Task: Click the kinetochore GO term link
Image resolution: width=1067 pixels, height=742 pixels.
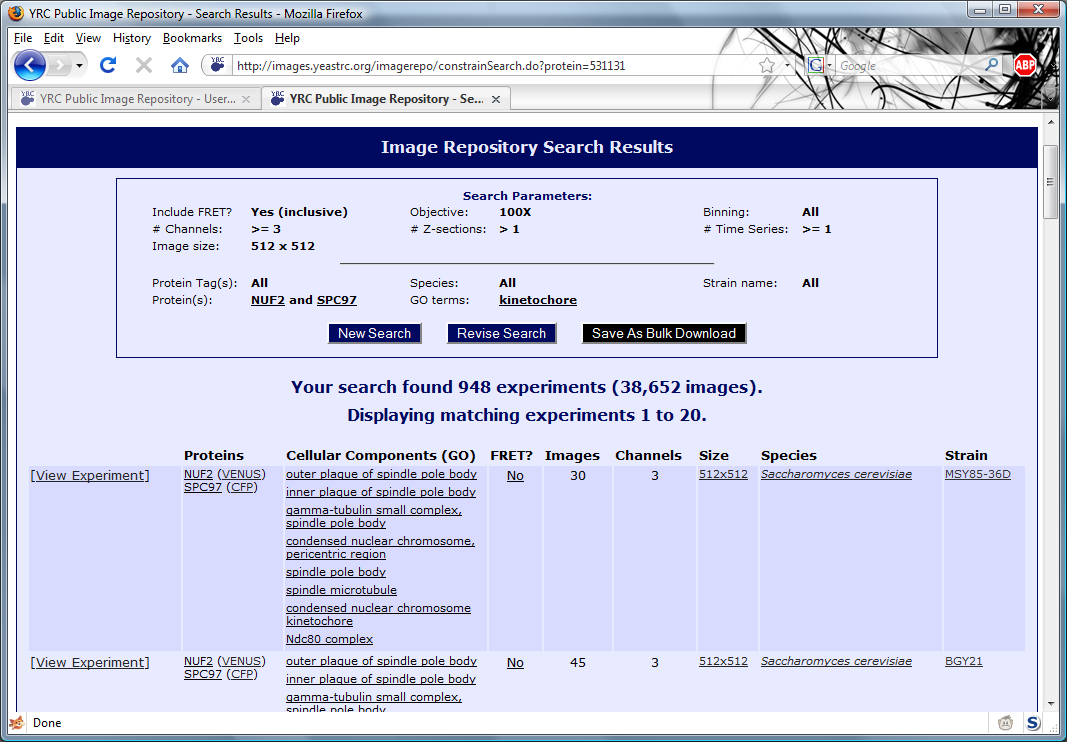Action: coord(538,300)
